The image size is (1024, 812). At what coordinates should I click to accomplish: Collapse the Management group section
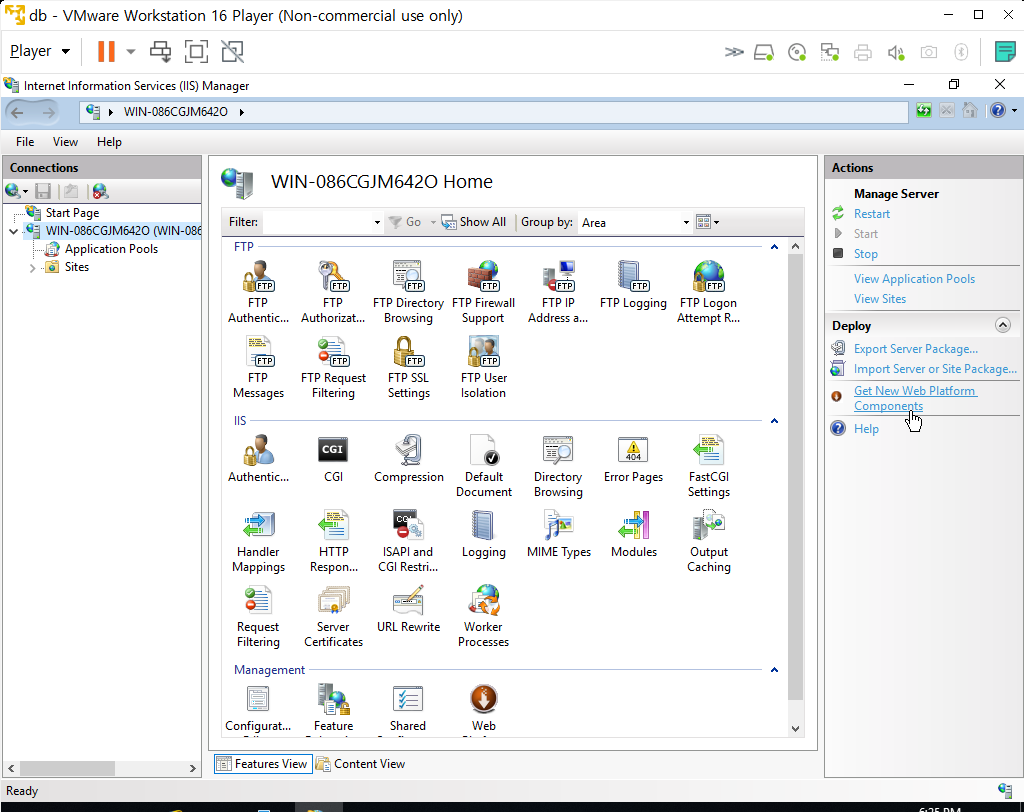point(775,670)
